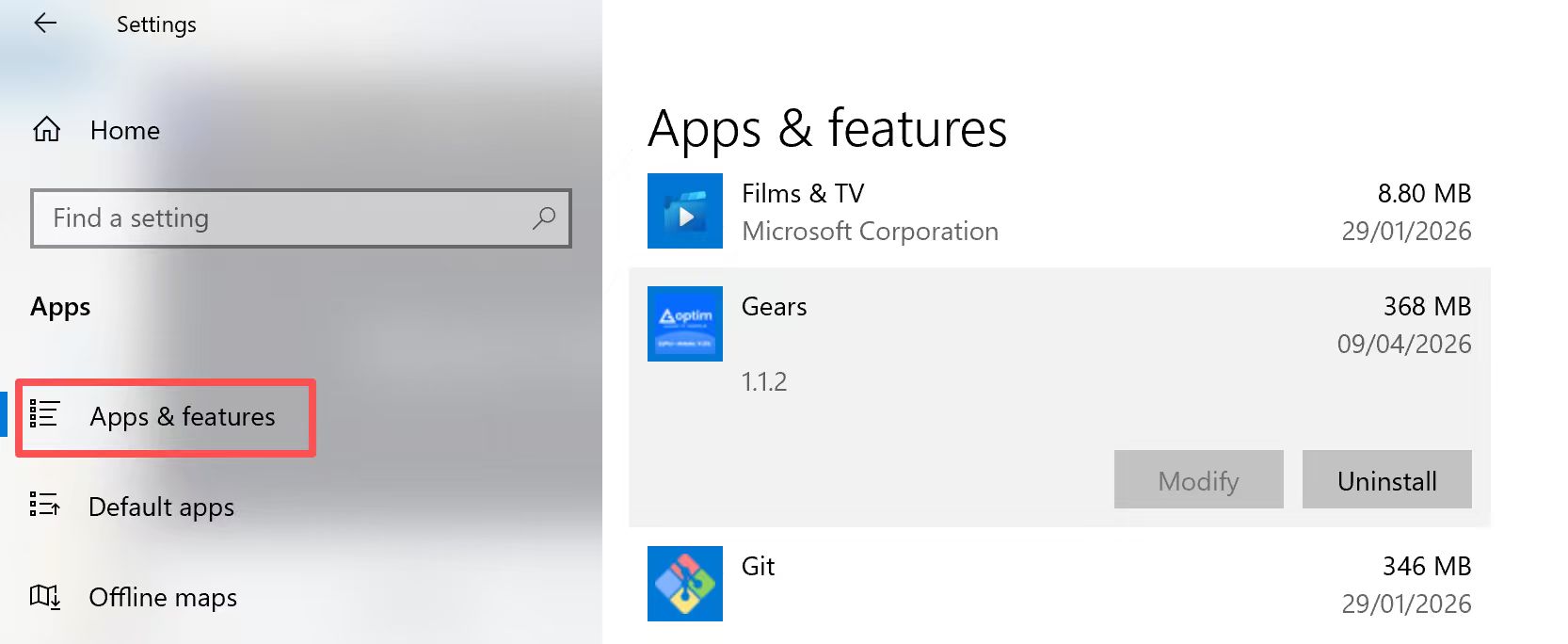This screenshot has height=644, width=1568.
Task: Click Microsoft Corporation publisher text
Action: 870,232
